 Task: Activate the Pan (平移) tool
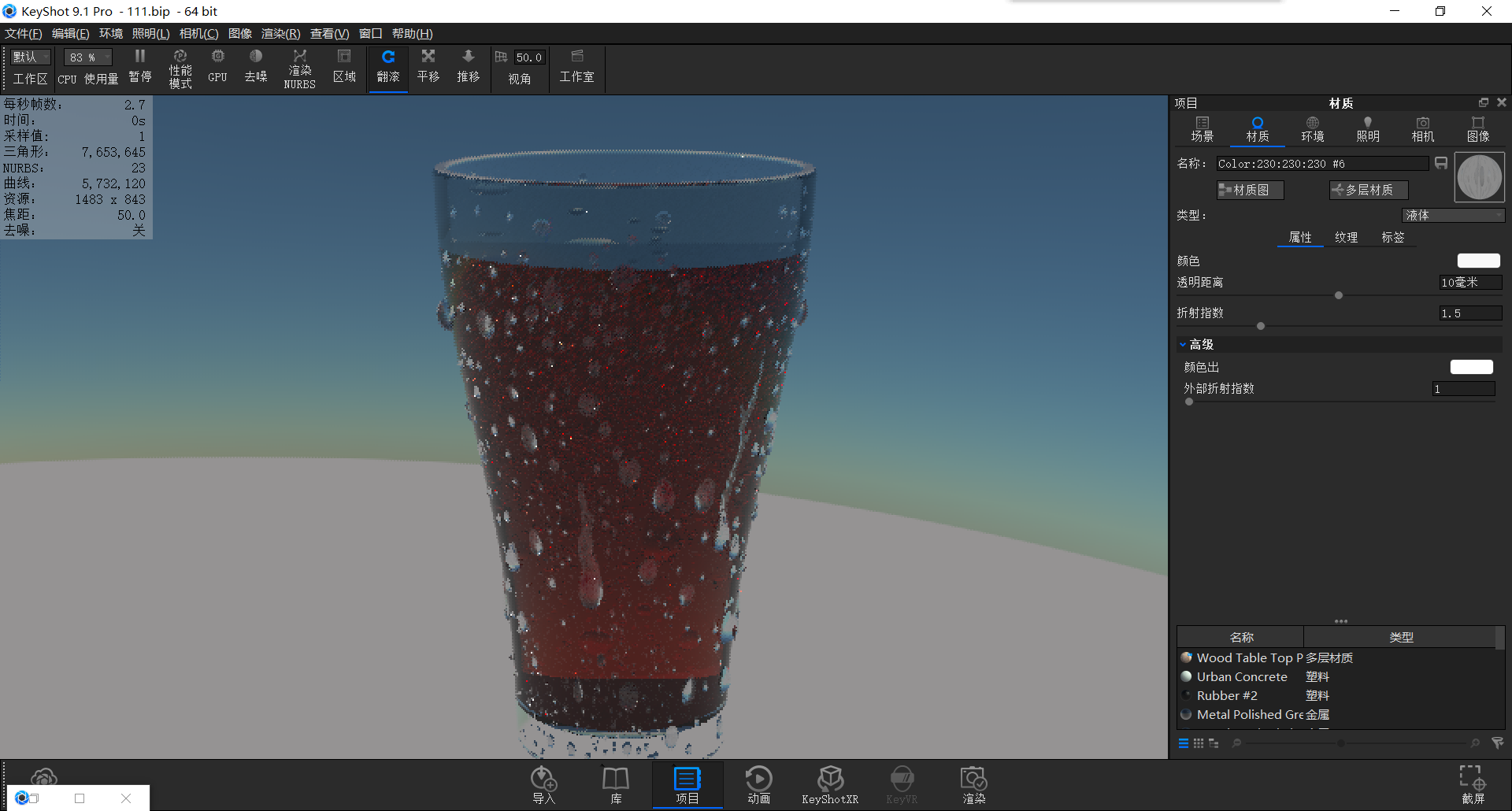(428, 67)
